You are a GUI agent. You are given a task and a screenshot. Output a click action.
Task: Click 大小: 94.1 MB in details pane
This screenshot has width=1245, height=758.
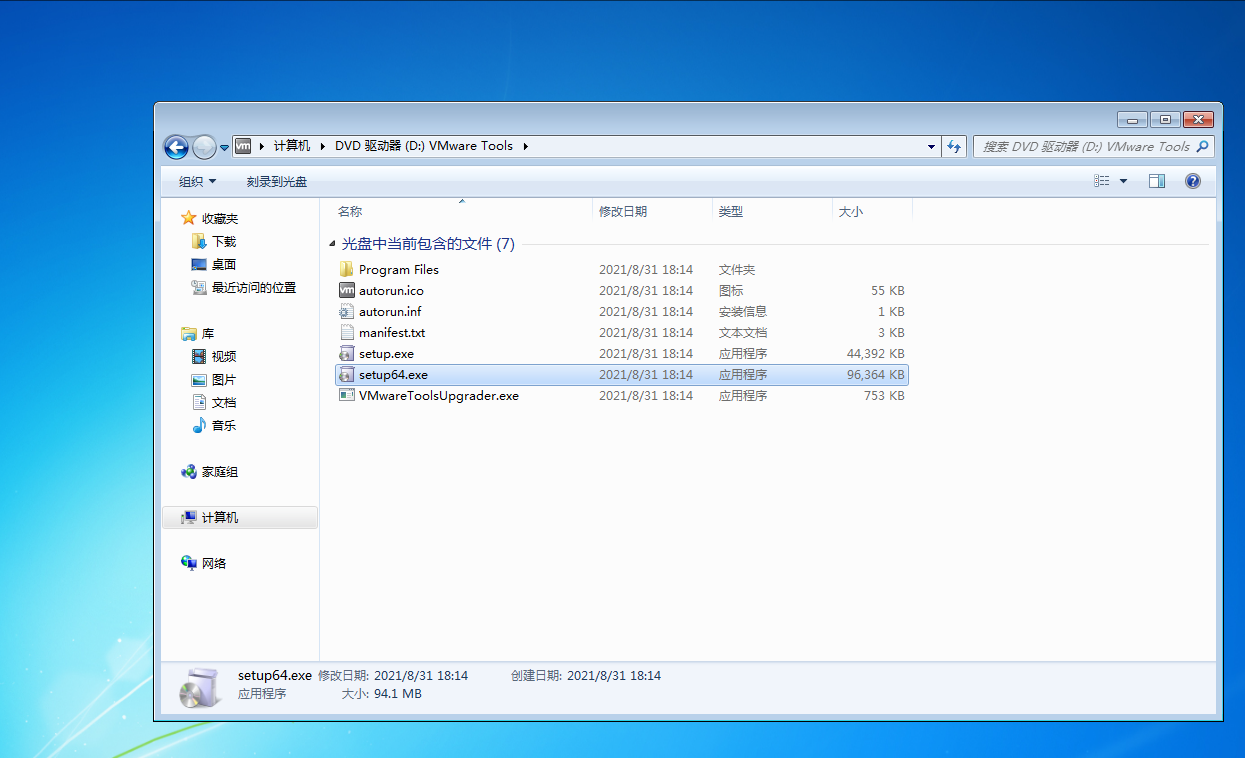coord(382,693)
